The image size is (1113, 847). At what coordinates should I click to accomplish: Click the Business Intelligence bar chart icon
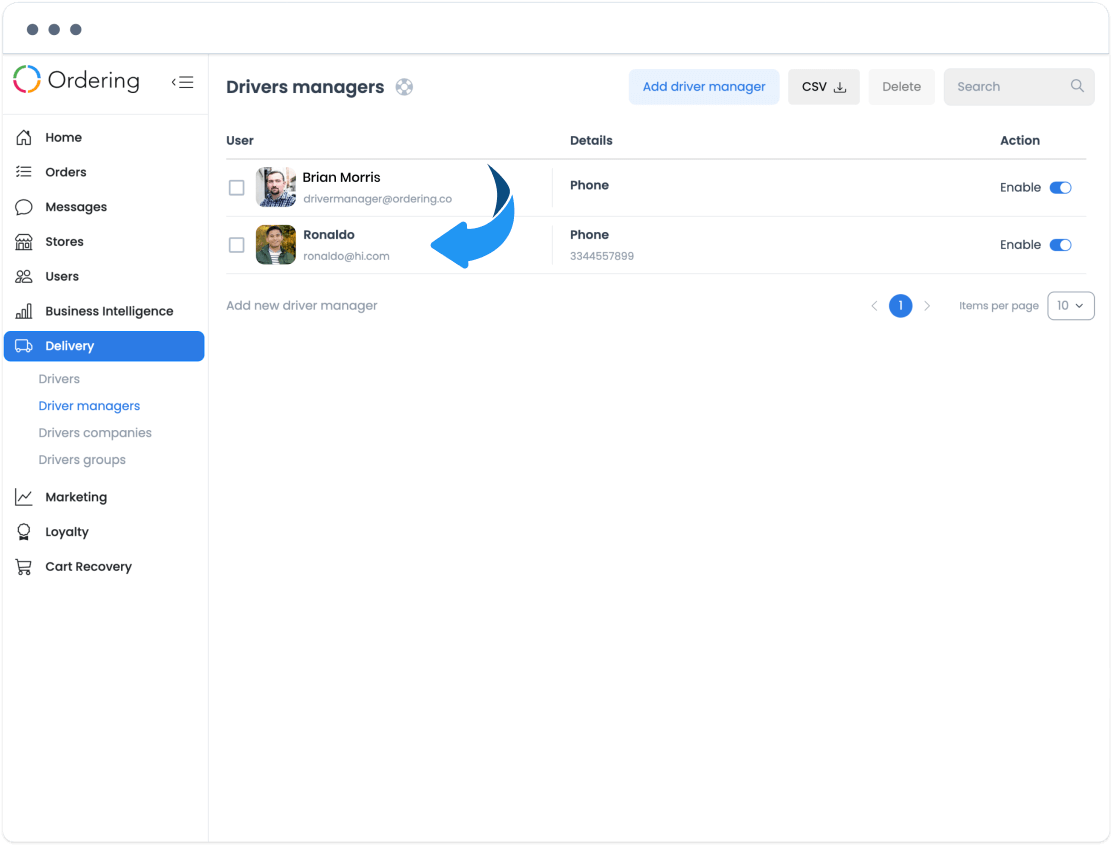coord(24,311)
